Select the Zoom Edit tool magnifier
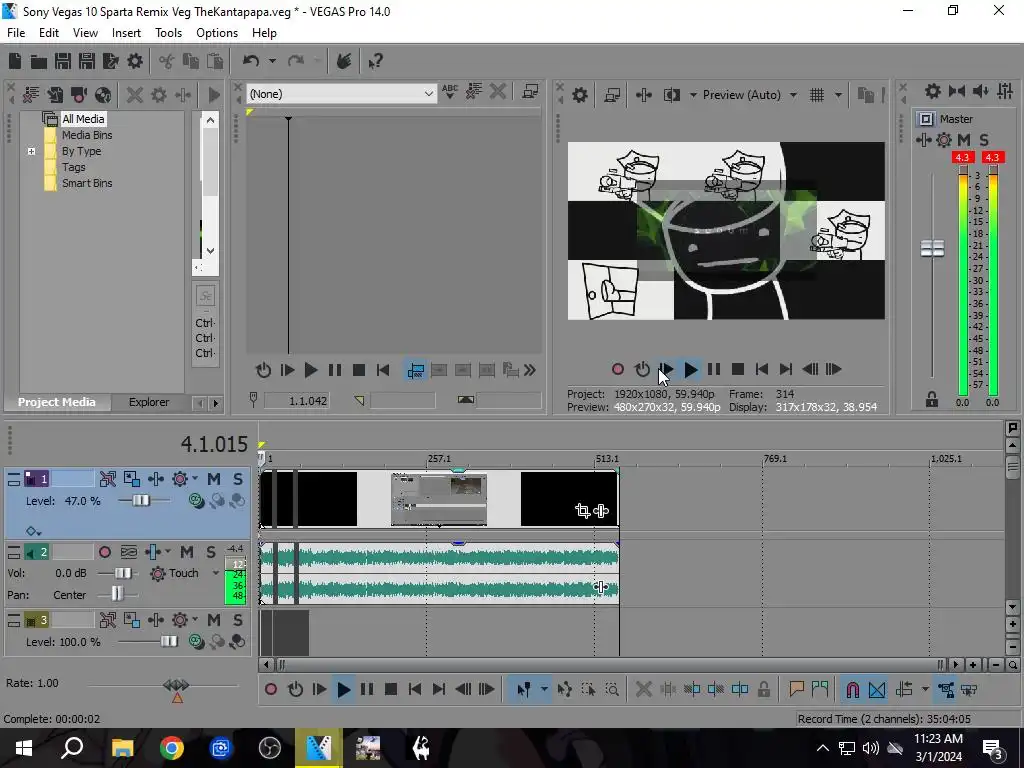Screen dimensions: 1024x768 tap(612, 689)
